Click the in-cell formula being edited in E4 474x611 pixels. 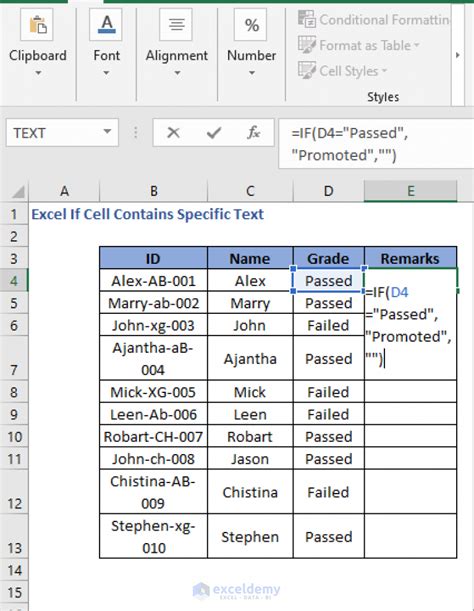coord(408,325)
